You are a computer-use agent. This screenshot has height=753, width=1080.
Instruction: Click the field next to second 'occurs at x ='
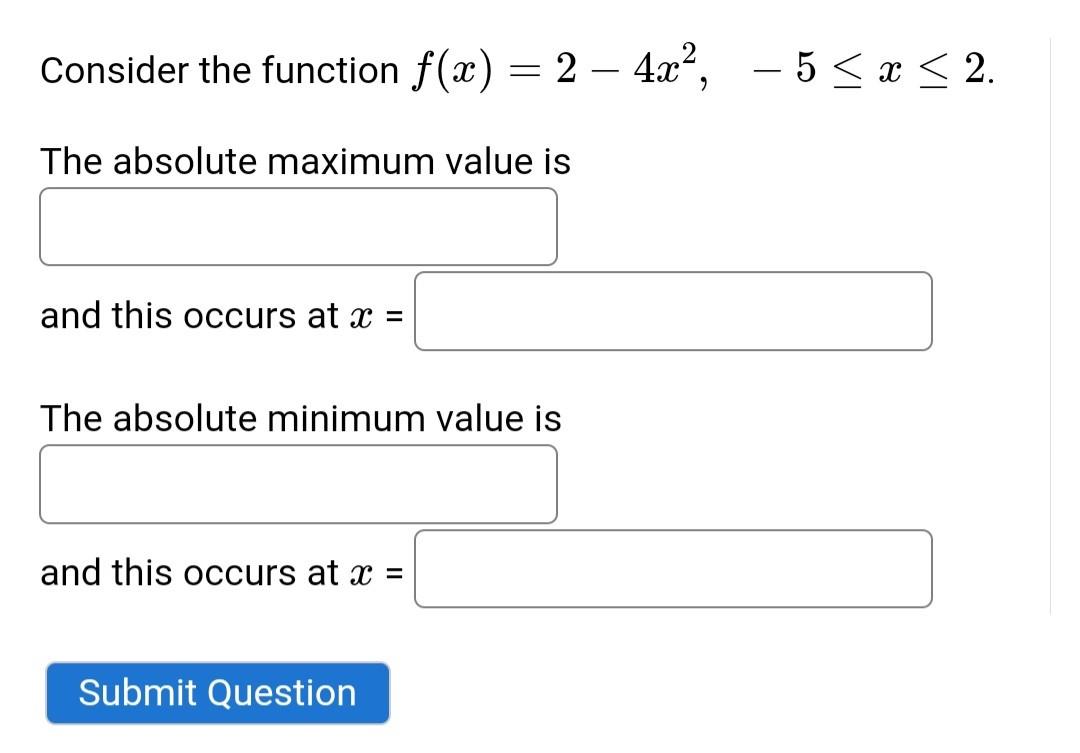tap(673, 569)
